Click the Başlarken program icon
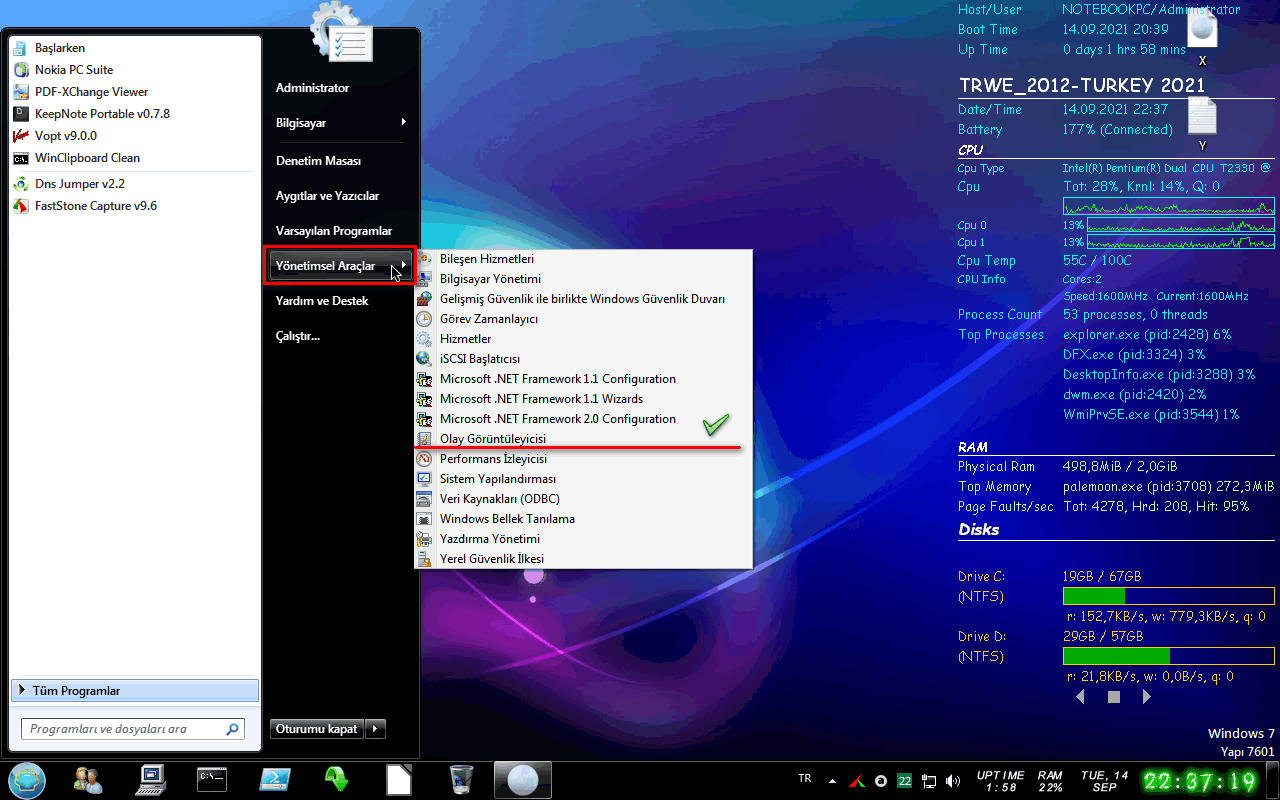This screenshot has width=1280, height=800. coord(20,48)
